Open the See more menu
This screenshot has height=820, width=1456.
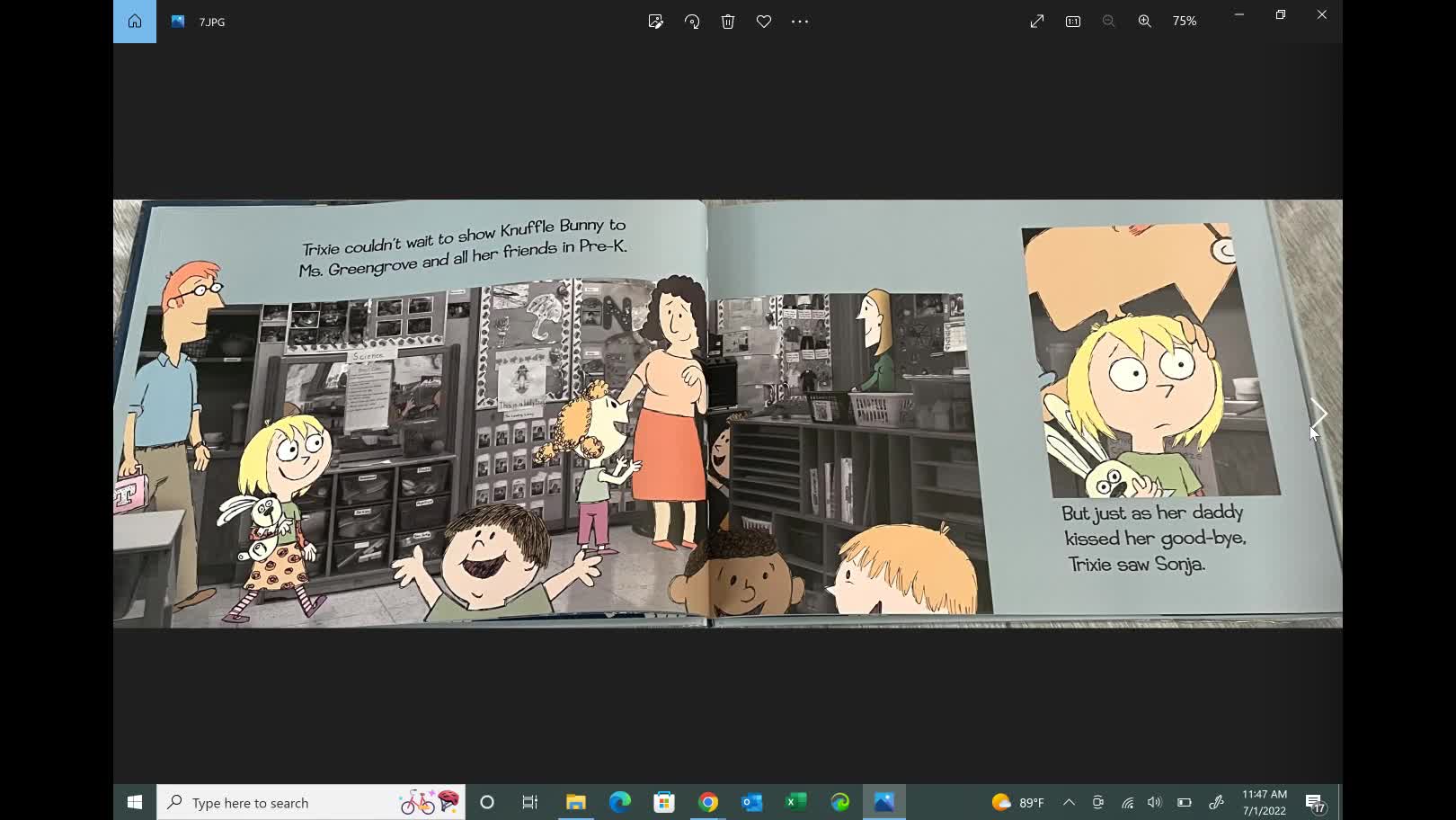(x=799, y=21)
